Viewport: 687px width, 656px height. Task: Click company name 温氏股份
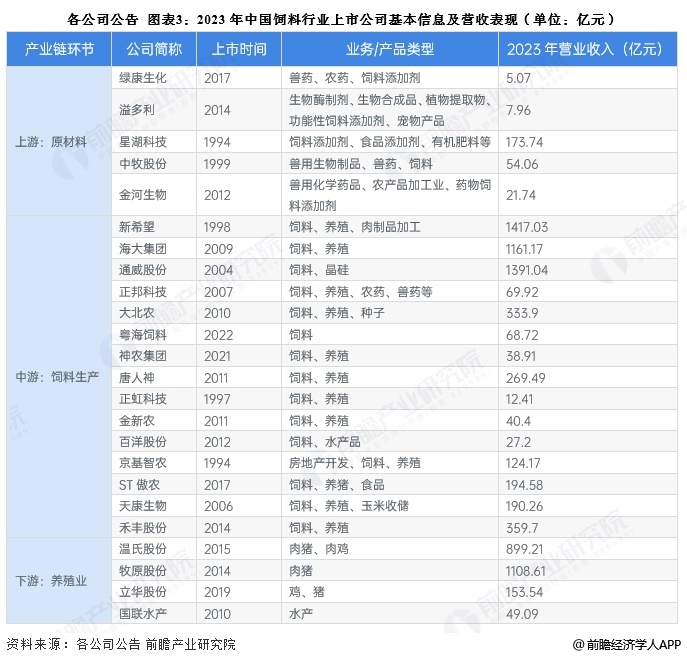[143, 549]
